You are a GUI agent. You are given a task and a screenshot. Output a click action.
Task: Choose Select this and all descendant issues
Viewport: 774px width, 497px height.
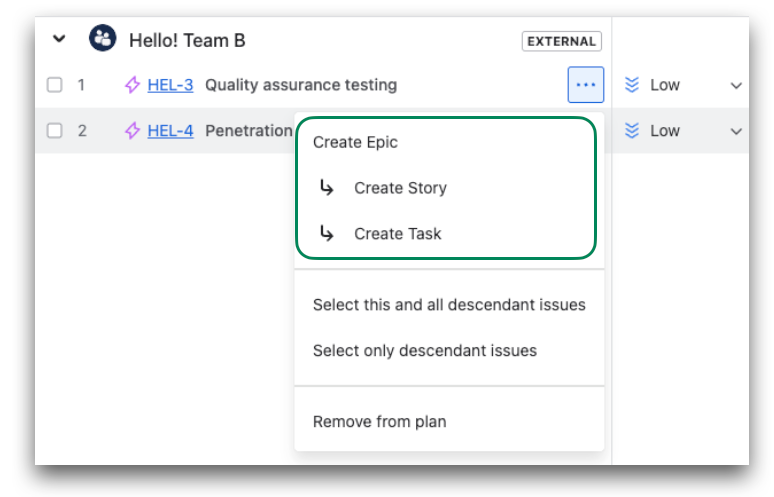449,304
